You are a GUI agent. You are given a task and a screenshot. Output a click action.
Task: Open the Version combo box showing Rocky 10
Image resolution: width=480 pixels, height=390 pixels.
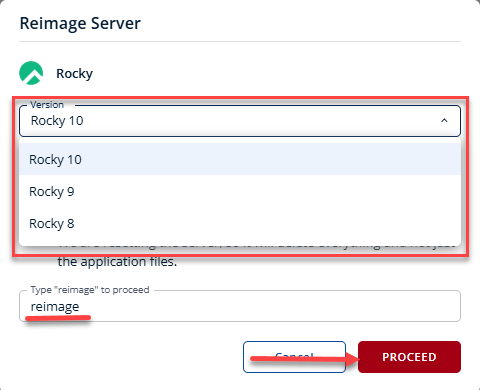(x=240, y=121)
